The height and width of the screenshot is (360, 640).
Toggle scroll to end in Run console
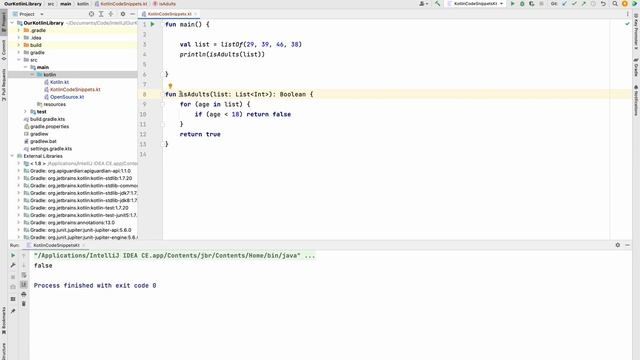24,284
